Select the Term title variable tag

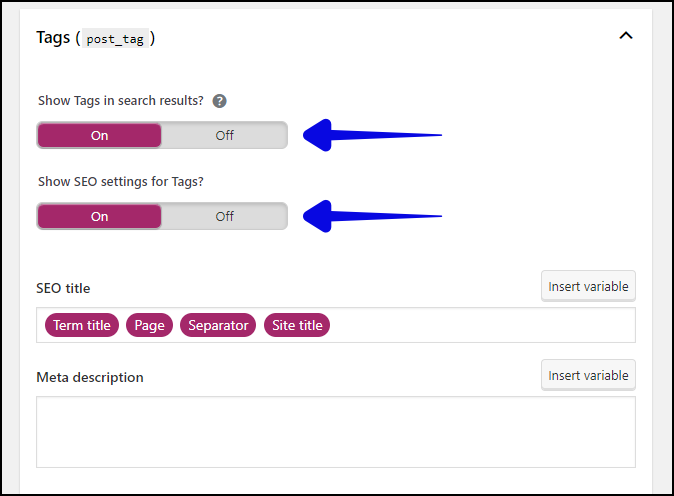coord(82,325)
